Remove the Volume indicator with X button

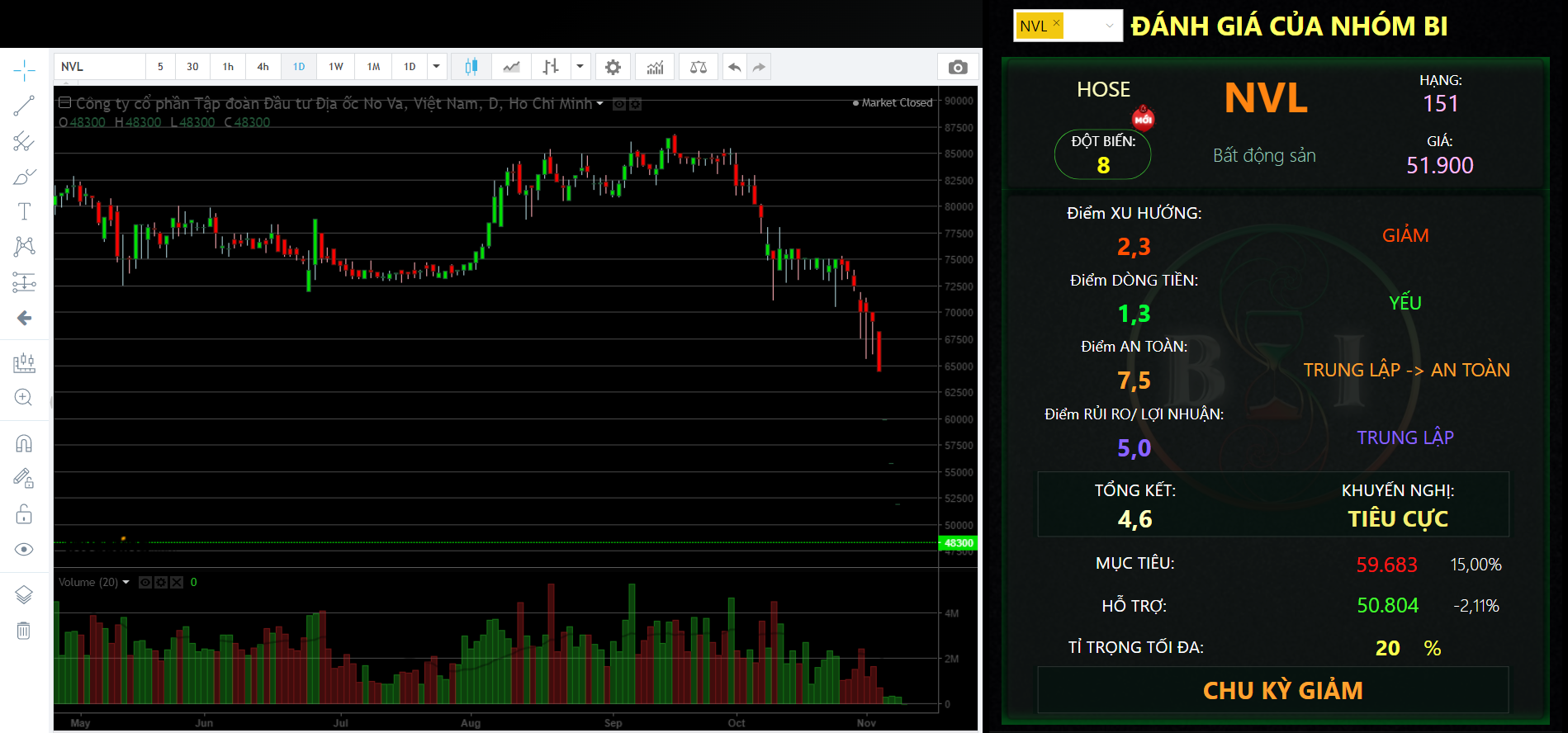pyautogui.click(x=177, y=583)
